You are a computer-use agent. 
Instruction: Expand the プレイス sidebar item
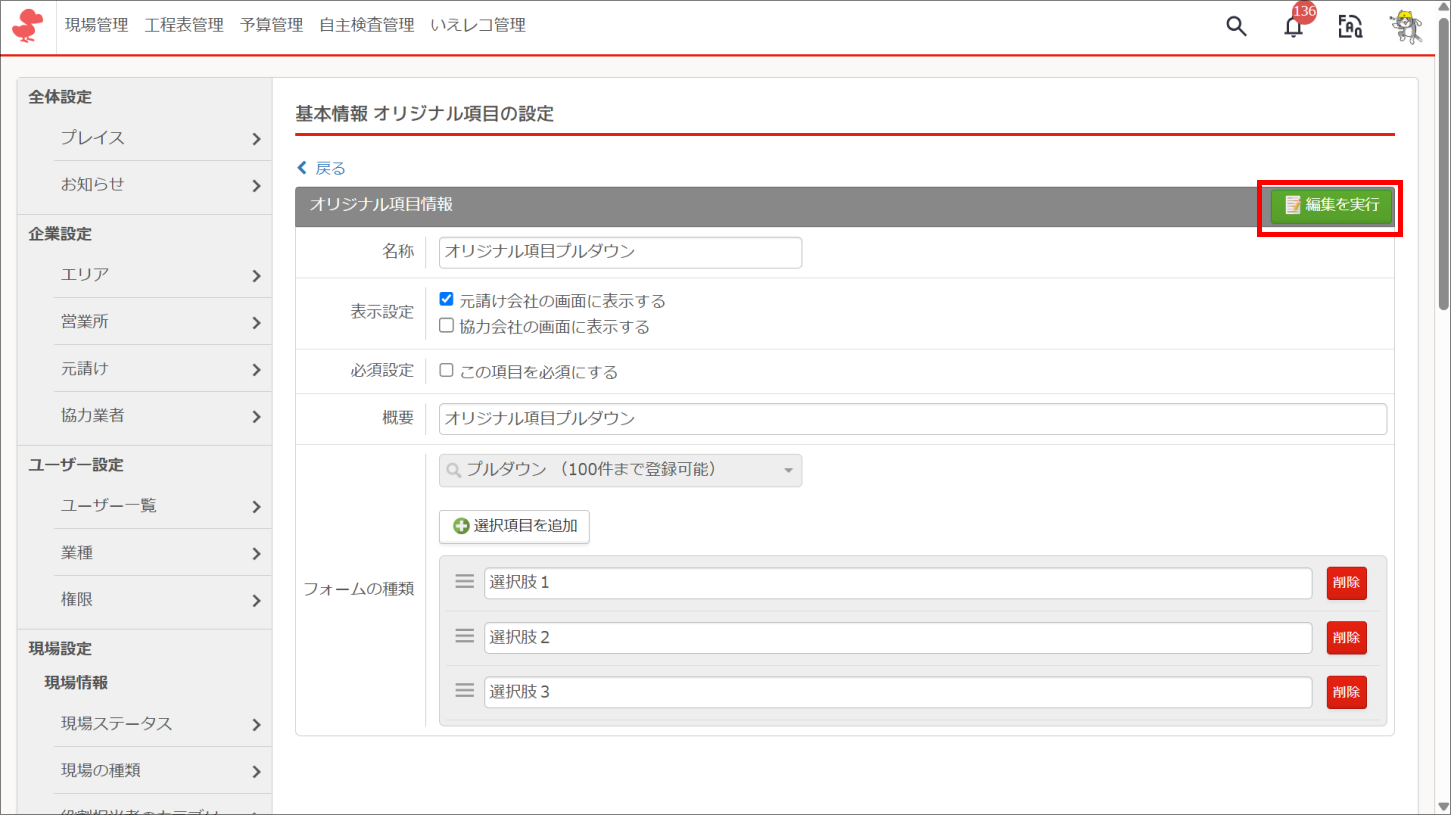pyautogui.click(x=160, y=138)
